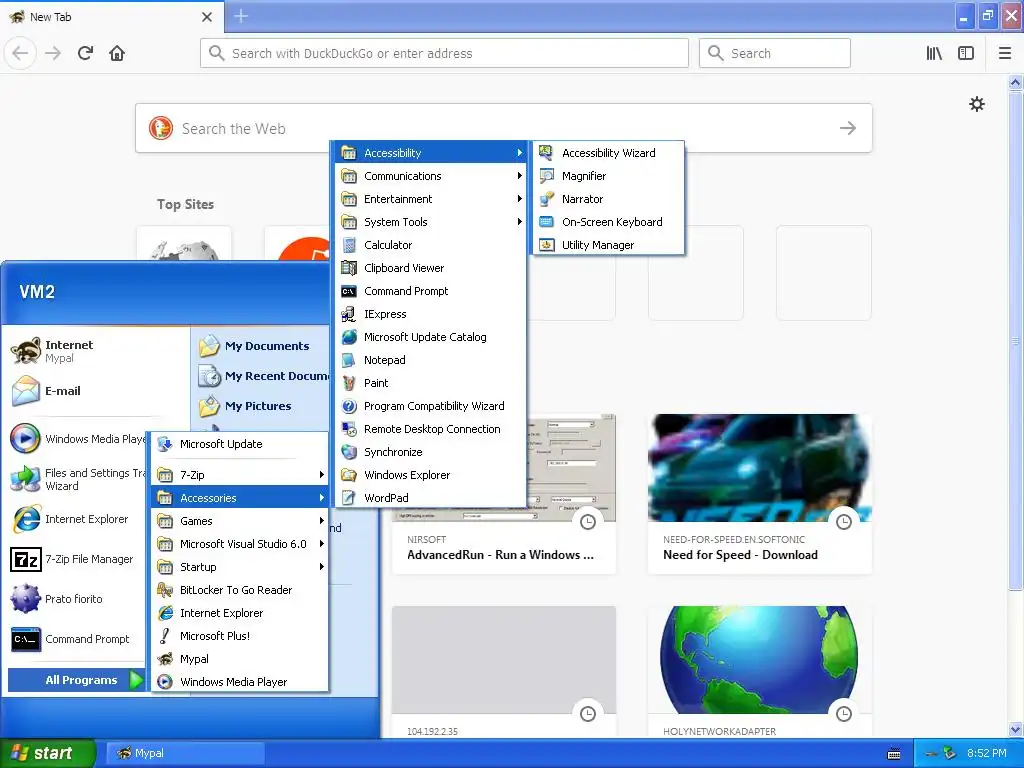Screen dimensions: 1024x768
Task: Expand the Startup program folder
Action: (240, 567)
